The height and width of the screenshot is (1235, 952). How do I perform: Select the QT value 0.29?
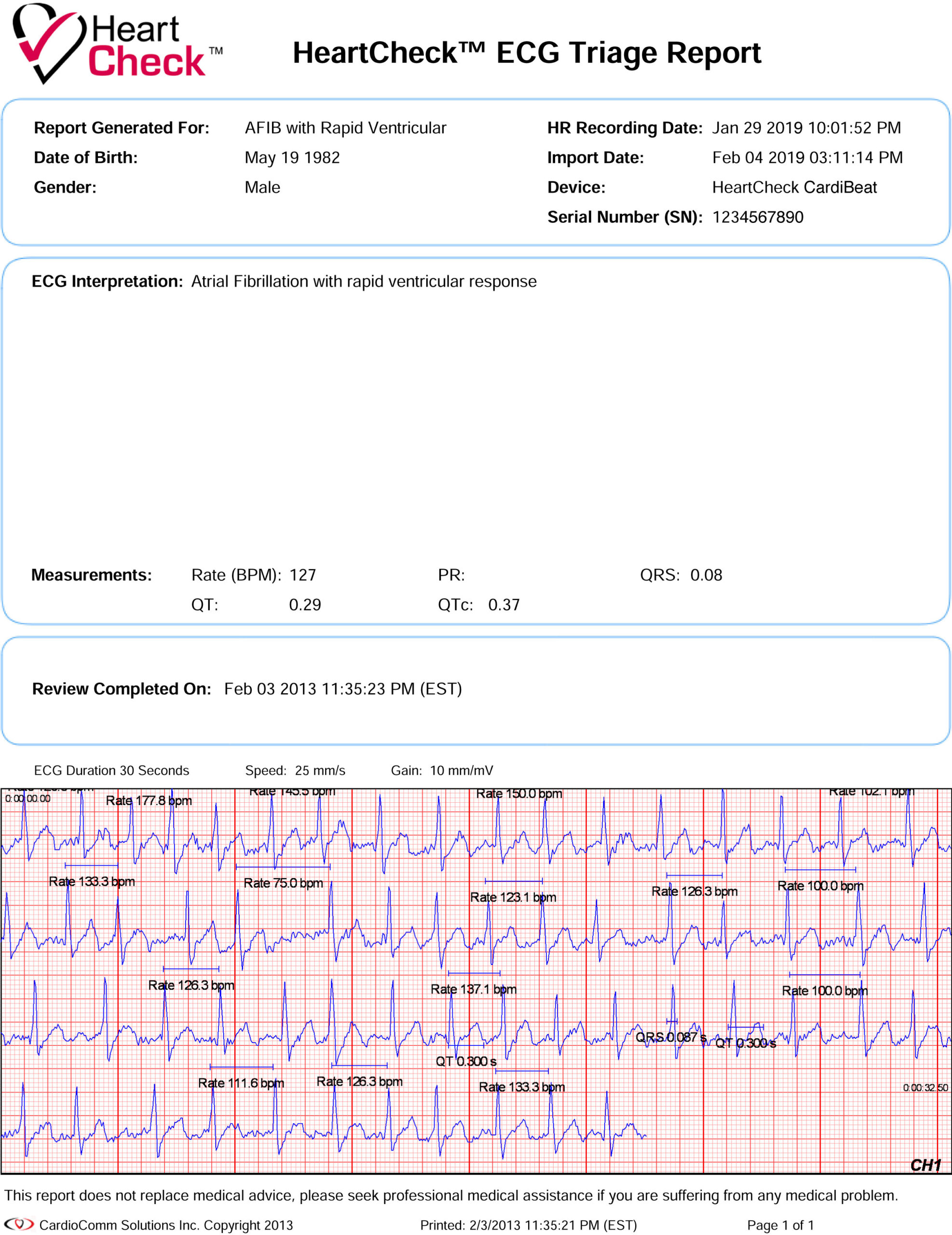pos(305,605)
